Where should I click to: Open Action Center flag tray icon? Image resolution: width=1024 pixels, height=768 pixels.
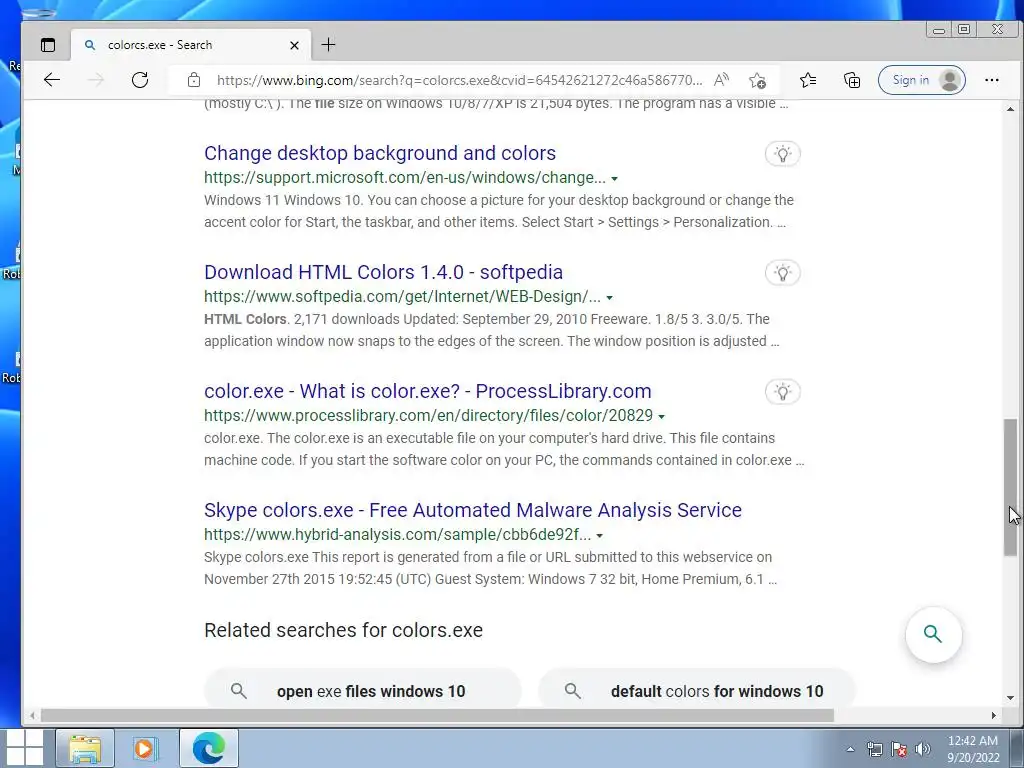[899, 749]
